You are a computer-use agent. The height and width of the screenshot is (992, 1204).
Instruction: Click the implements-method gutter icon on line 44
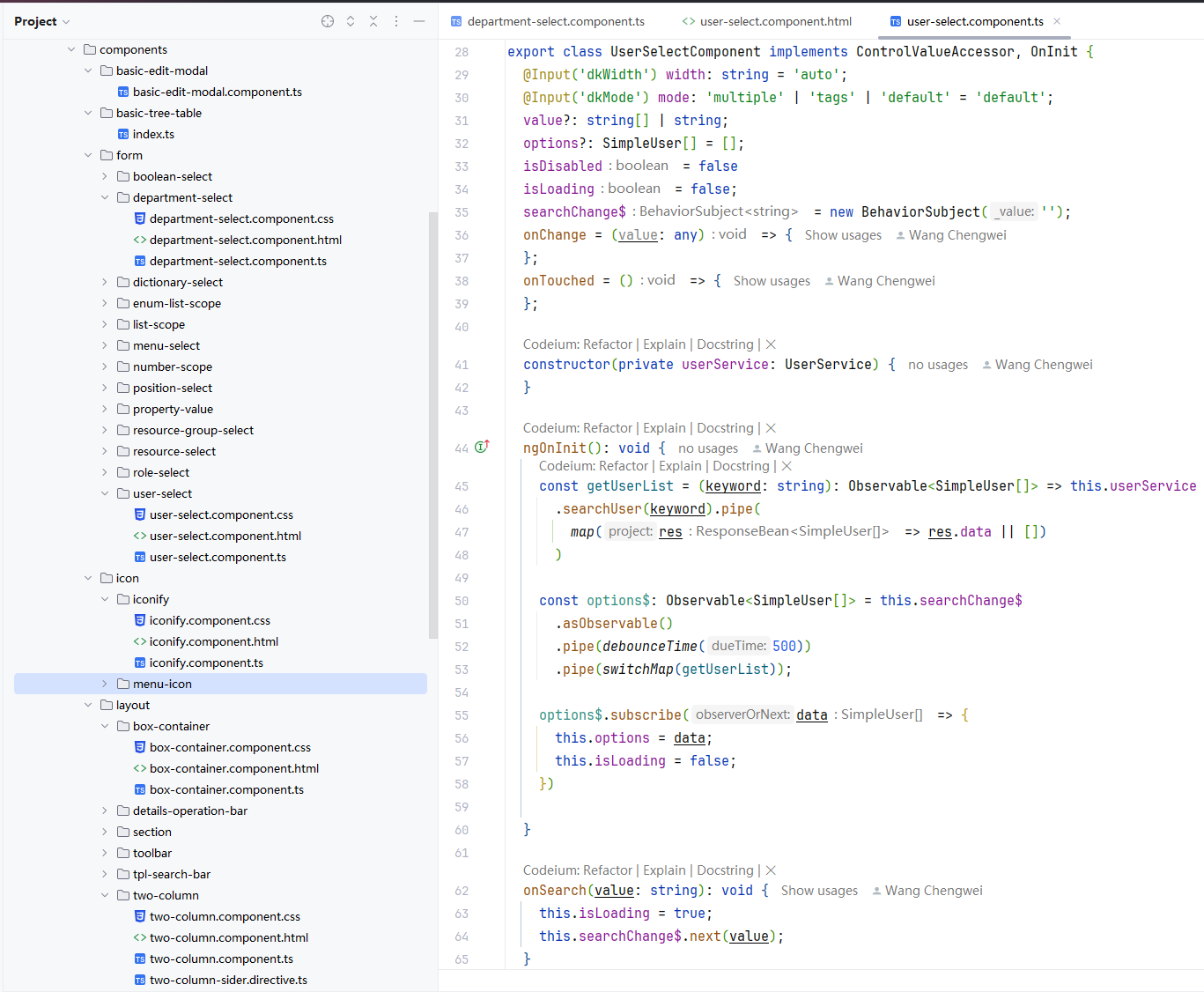482,448
